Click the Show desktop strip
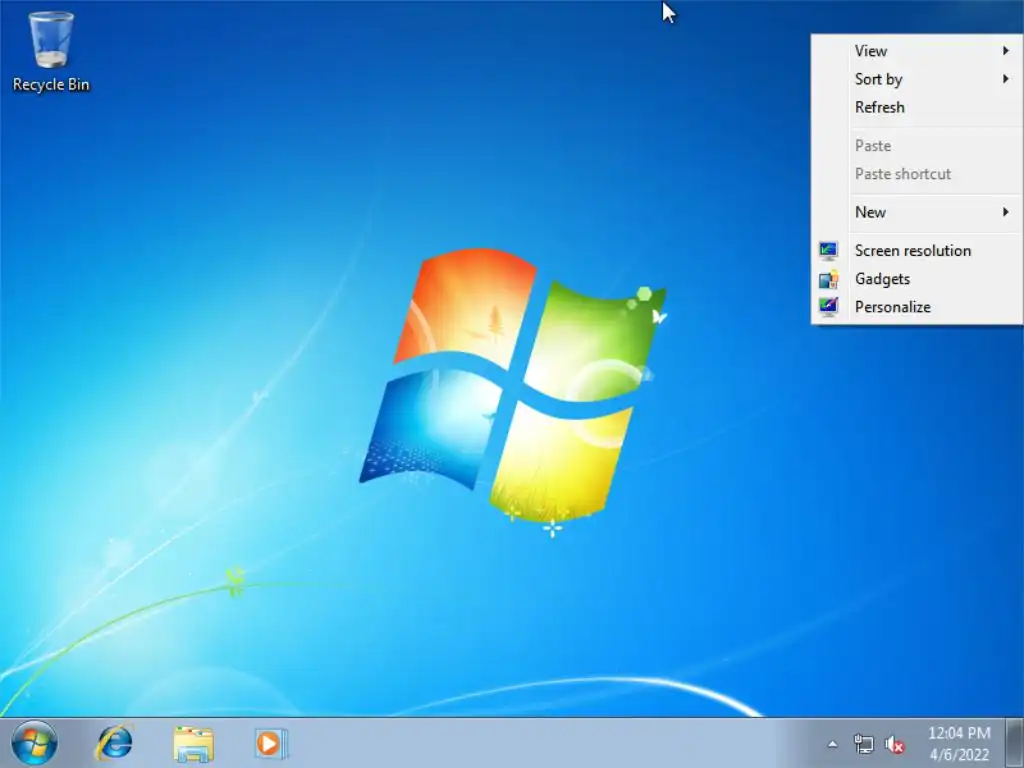 point(1016,743)
